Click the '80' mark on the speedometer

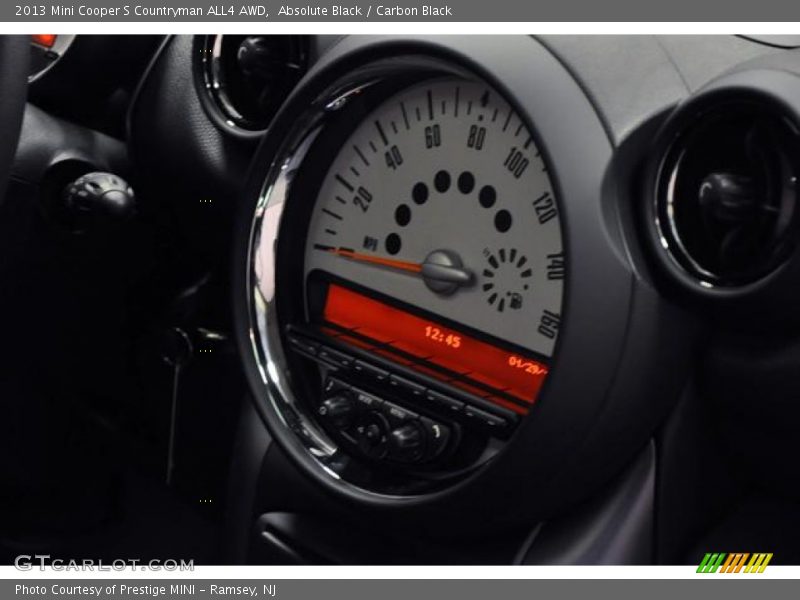[x=476, y=137]
